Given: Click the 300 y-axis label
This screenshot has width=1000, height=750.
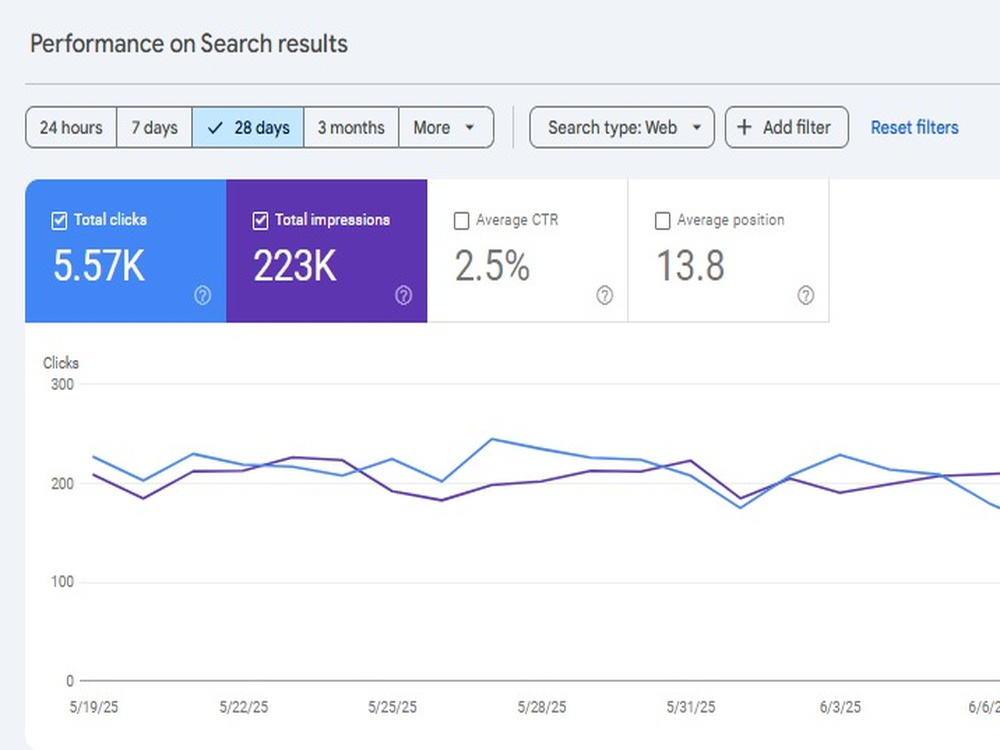Looking at the screenshot, I should click(62, 384).
